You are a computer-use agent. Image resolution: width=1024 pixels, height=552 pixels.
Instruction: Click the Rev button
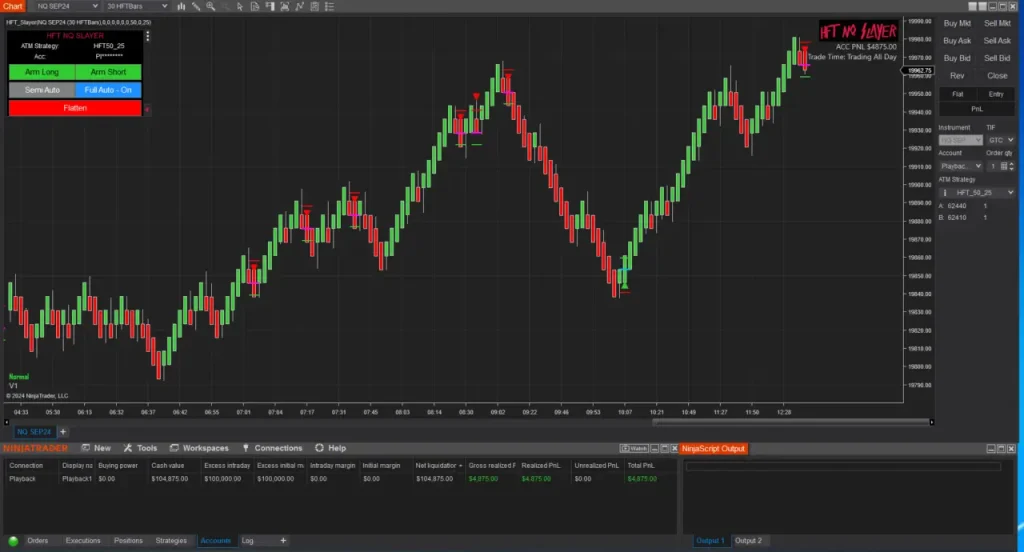(x=957, y=76)
